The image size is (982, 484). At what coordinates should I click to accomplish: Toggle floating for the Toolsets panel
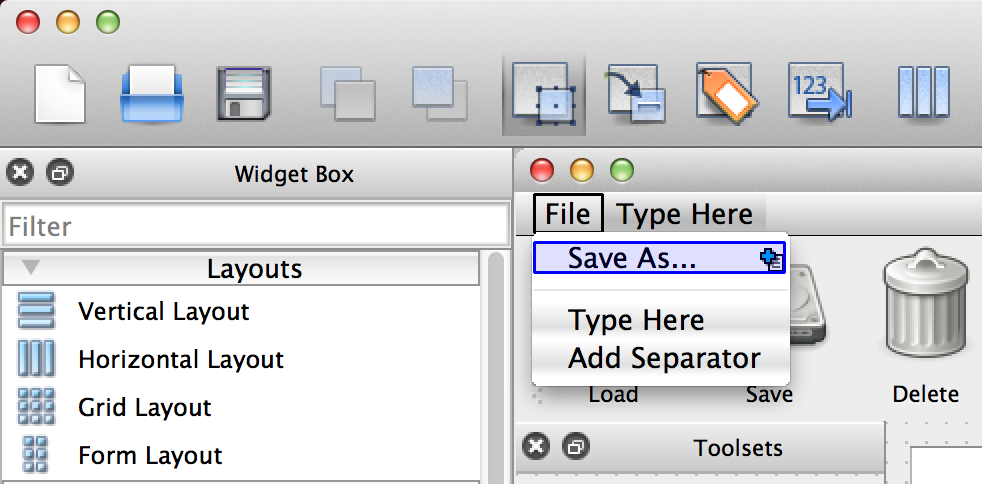click(574, 446)
